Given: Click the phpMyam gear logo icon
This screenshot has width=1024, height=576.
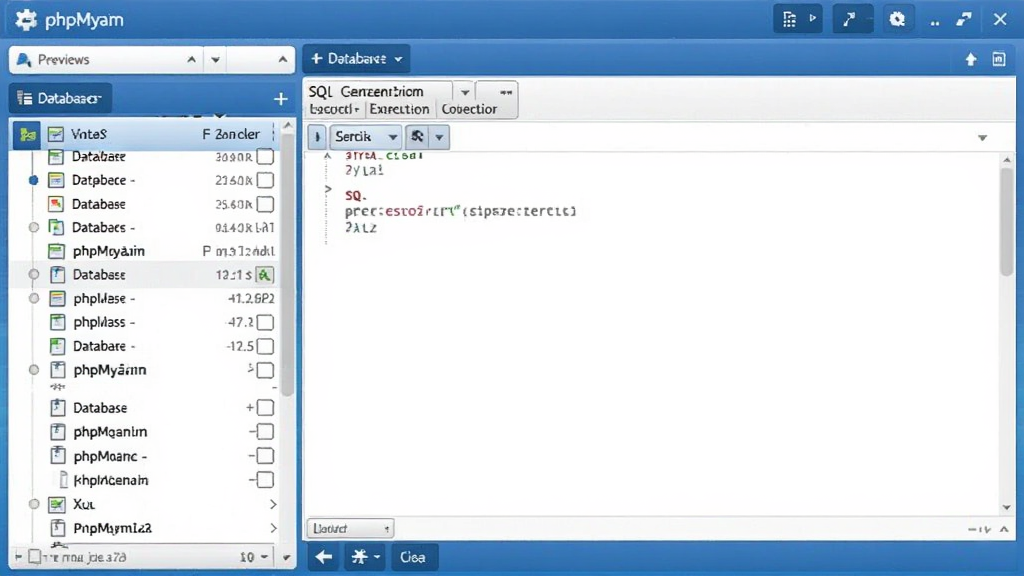Looking at the screenshot, I should 26,20.
